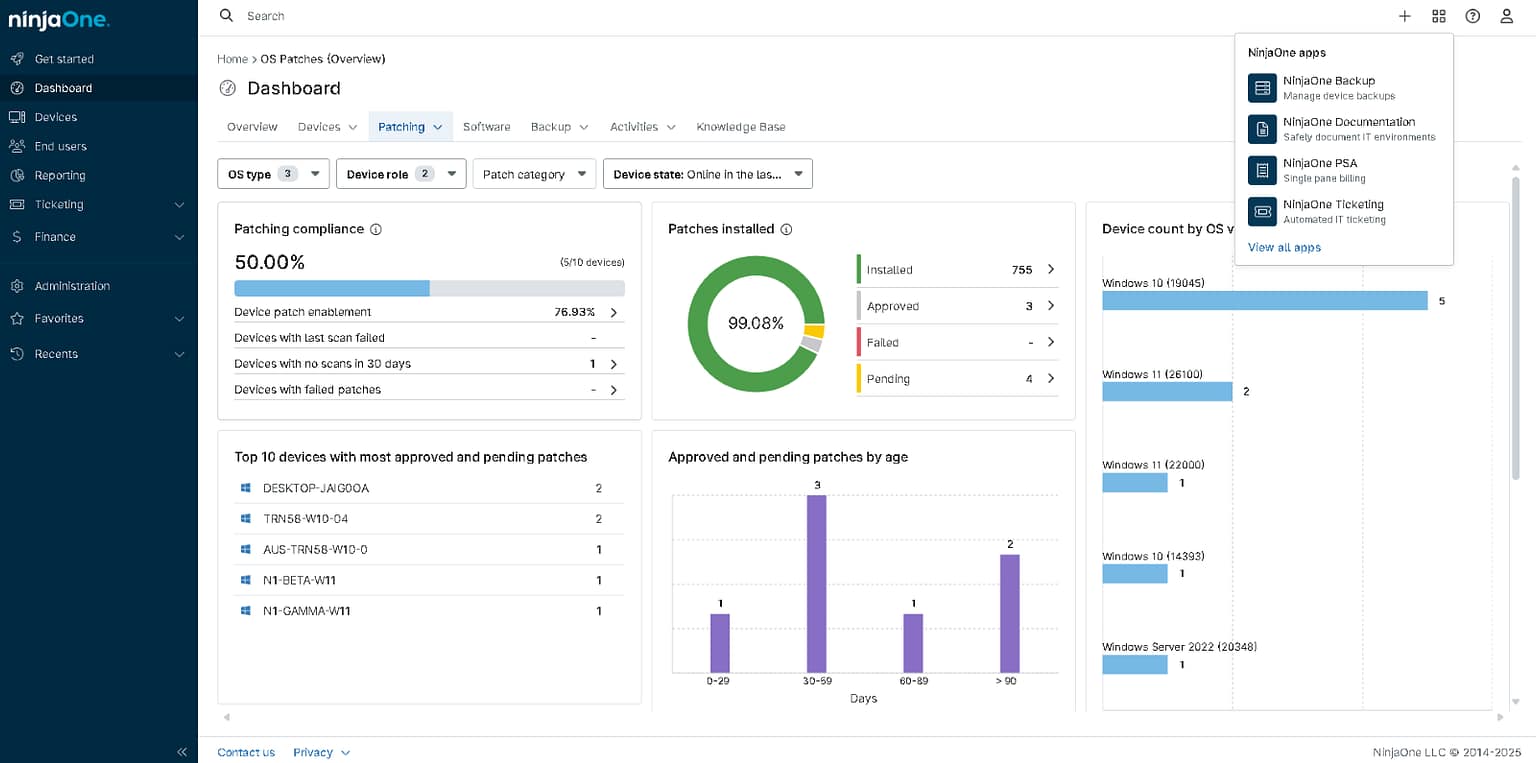Open the Device state filter dropdown
Screen dimensions: 1536x763
point(708,174)
